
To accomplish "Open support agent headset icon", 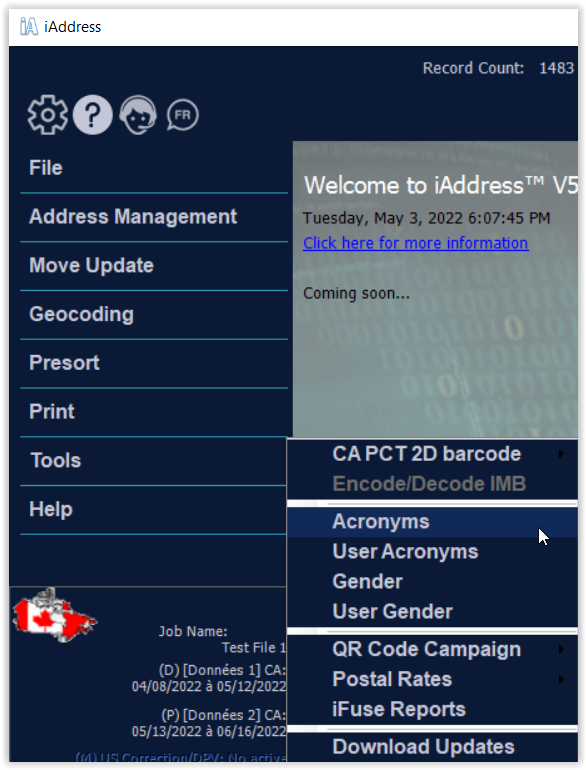I will (138, 115).
